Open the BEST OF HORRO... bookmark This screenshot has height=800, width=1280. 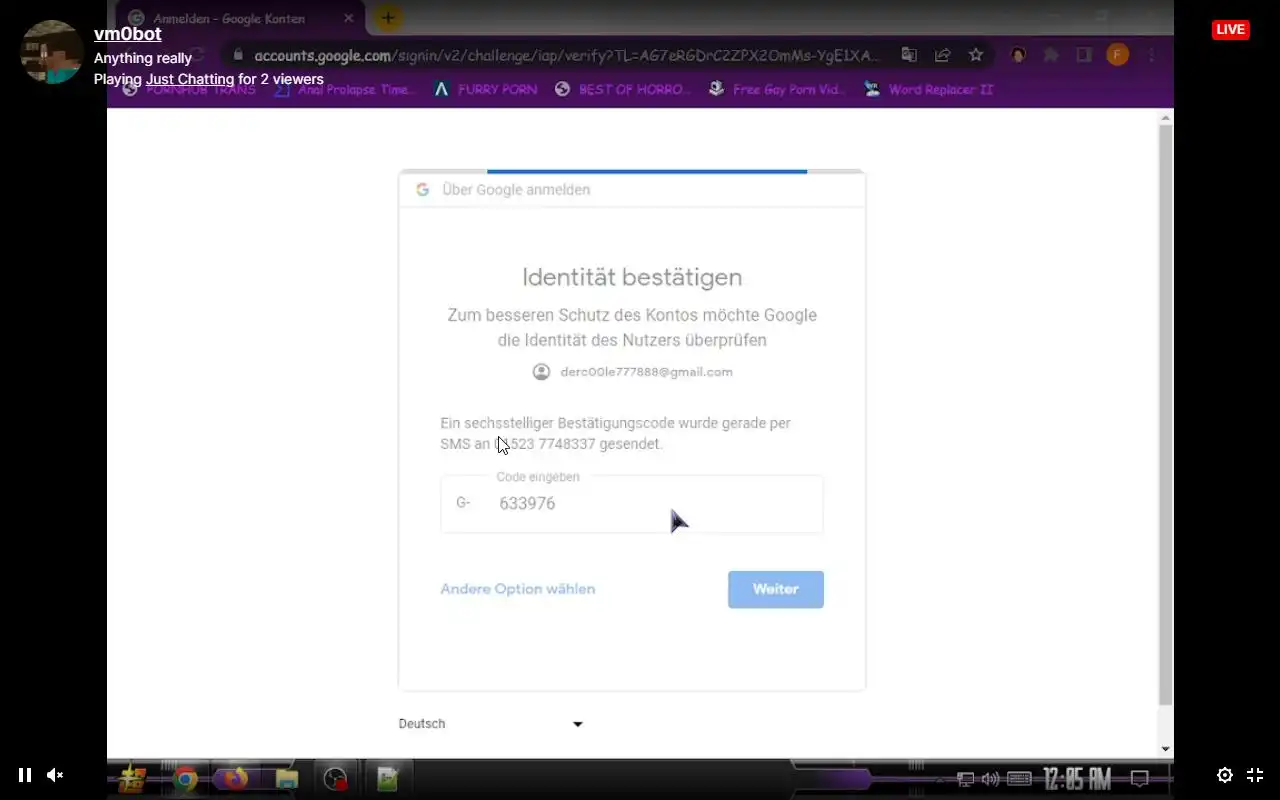623,89
